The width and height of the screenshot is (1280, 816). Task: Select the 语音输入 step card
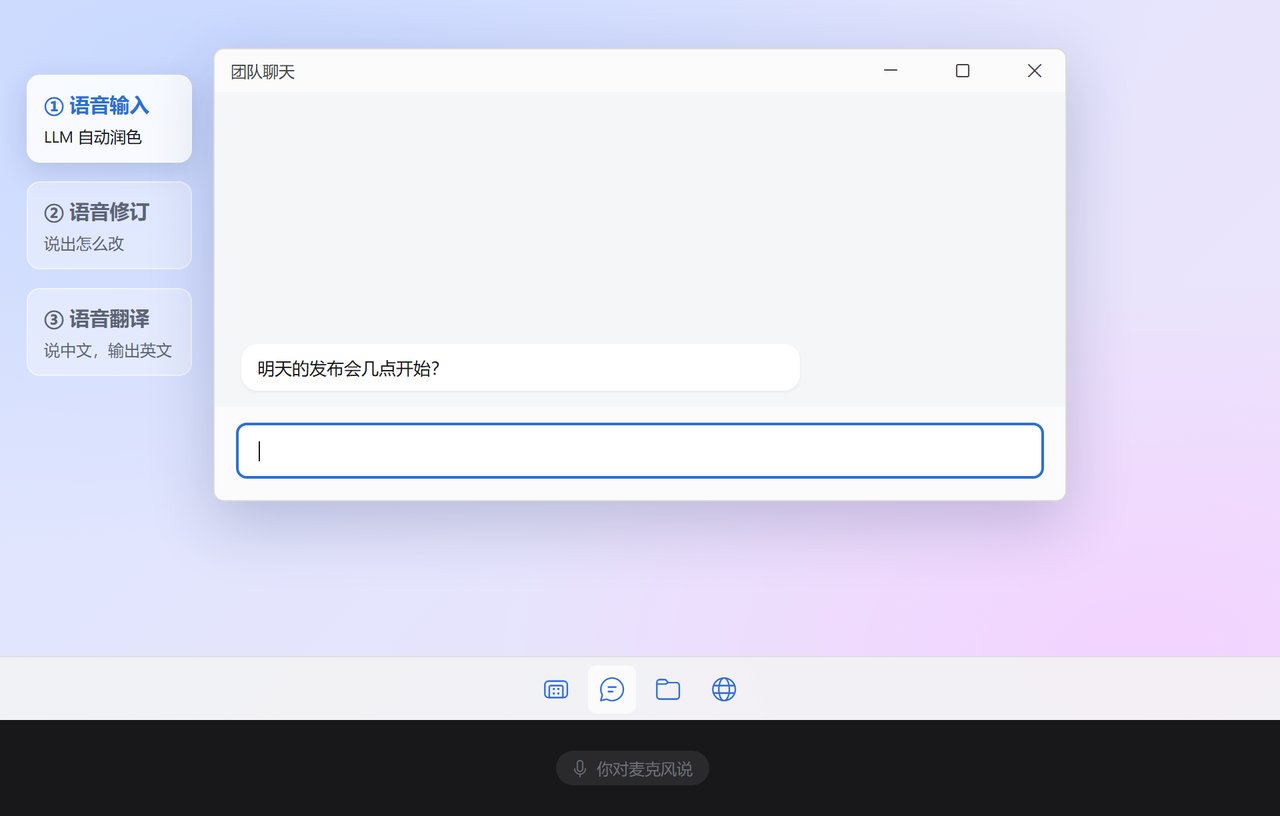click(109, 118)
